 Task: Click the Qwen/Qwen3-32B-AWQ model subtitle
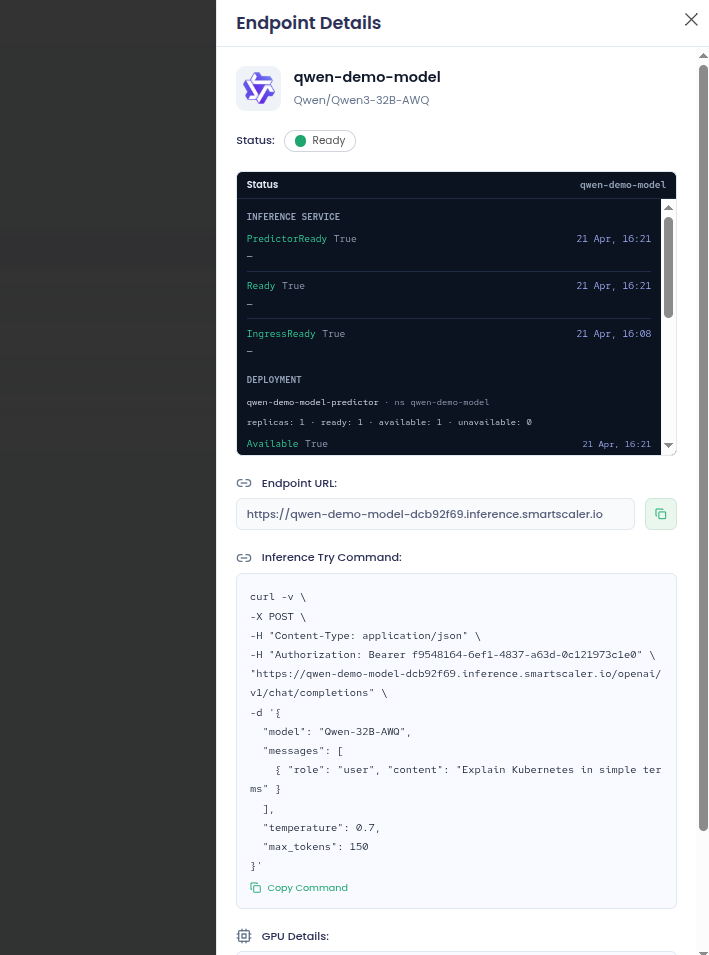361,100
